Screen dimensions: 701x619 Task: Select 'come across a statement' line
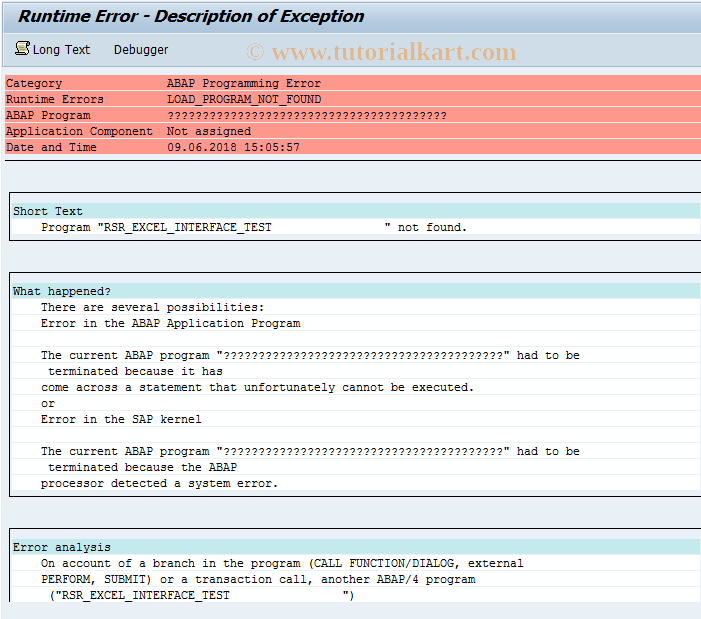coord(258,387)
